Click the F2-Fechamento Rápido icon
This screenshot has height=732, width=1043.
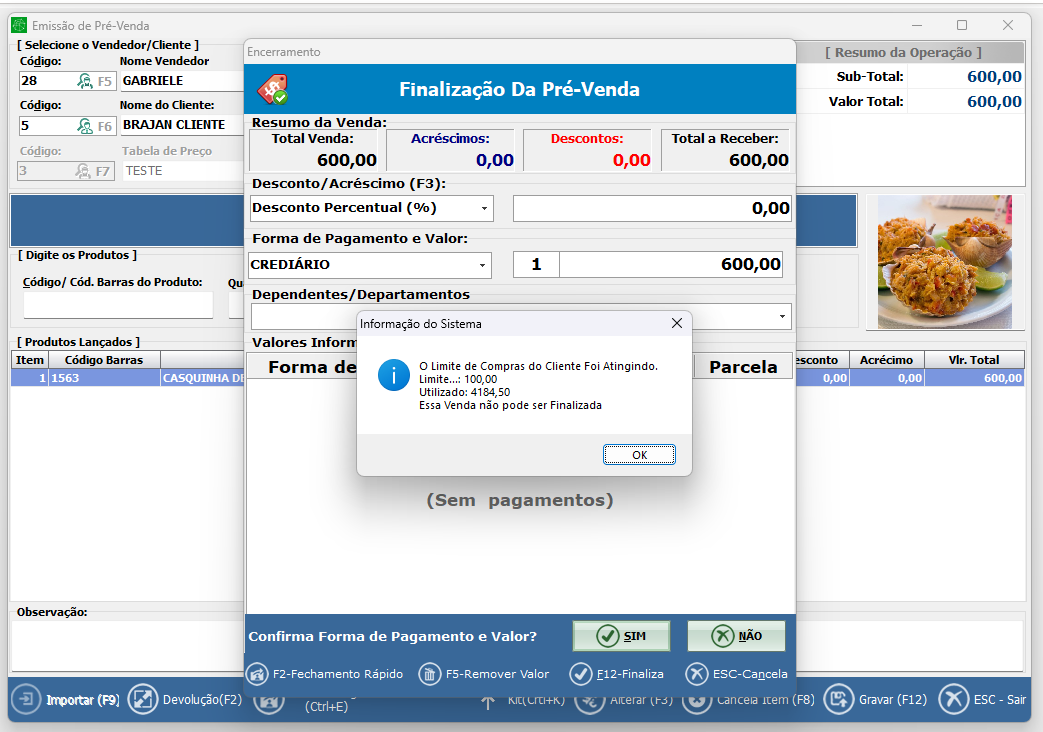[x=257, y=674]
